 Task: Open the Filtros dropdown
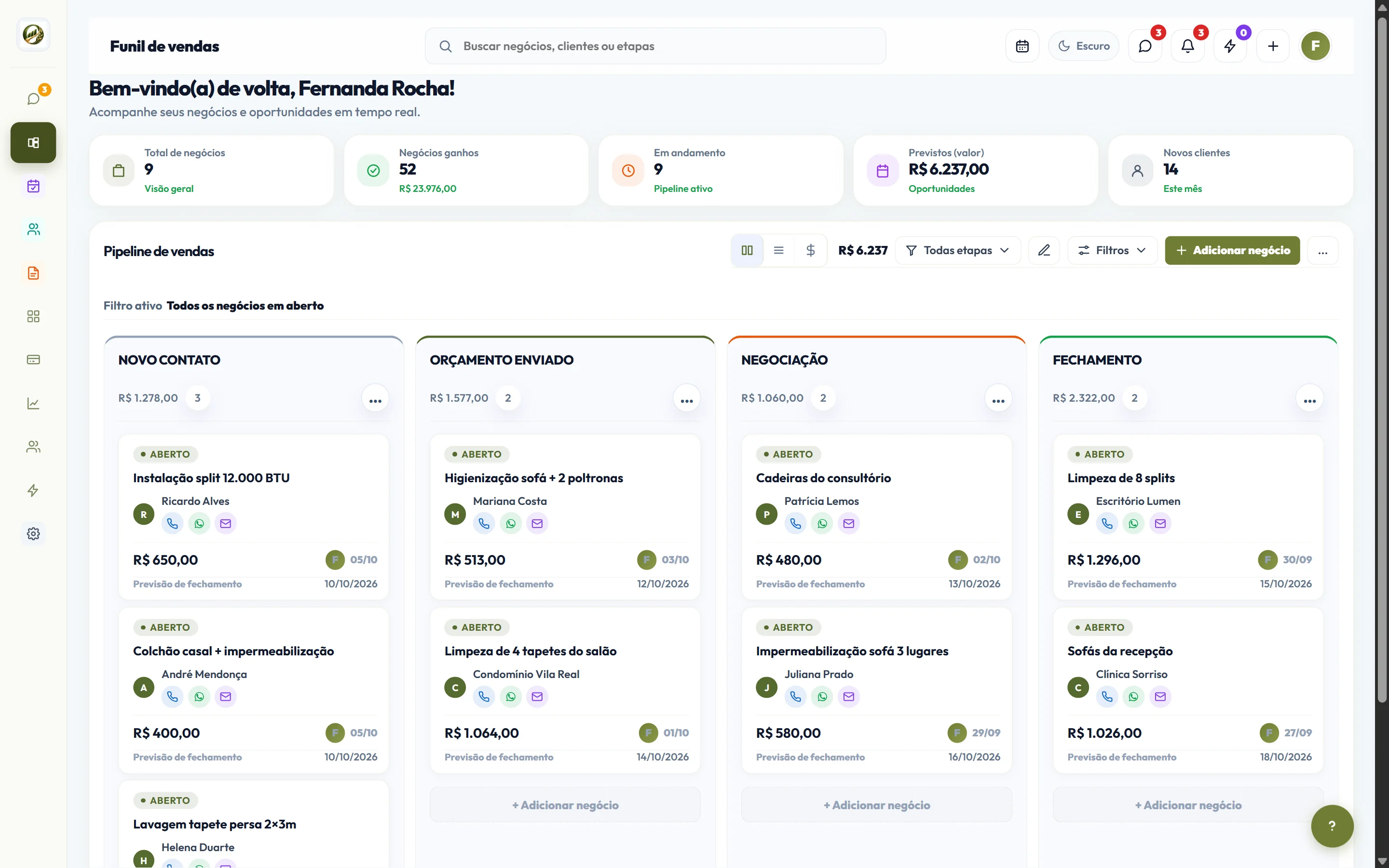(1112, 250)
